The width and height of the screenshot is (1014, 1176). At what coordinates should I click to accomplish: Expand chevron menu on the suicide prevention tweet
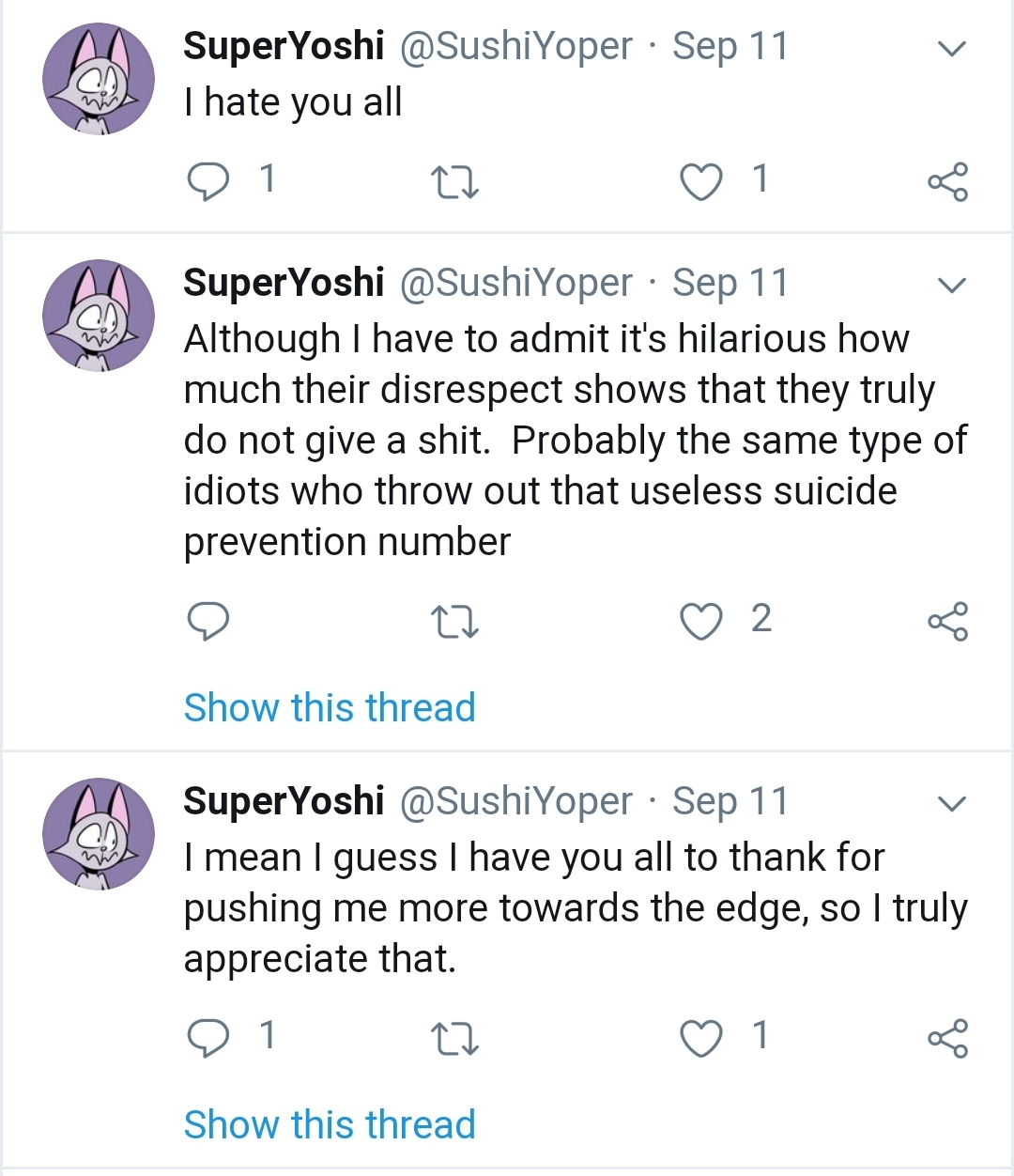point(952,286)
